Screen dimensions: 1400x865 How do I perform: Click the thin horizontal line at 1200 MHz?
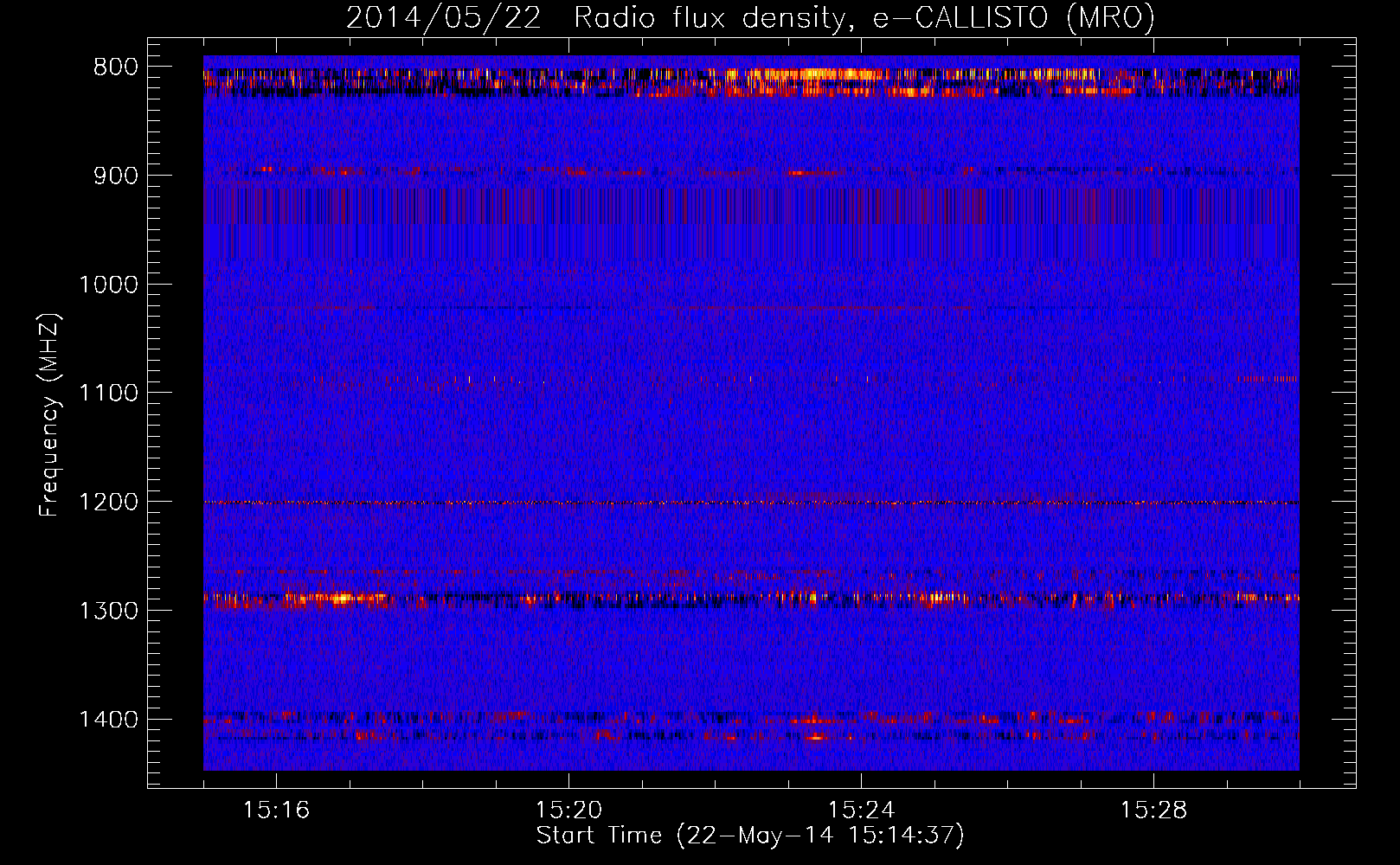[x=751, y=503]
